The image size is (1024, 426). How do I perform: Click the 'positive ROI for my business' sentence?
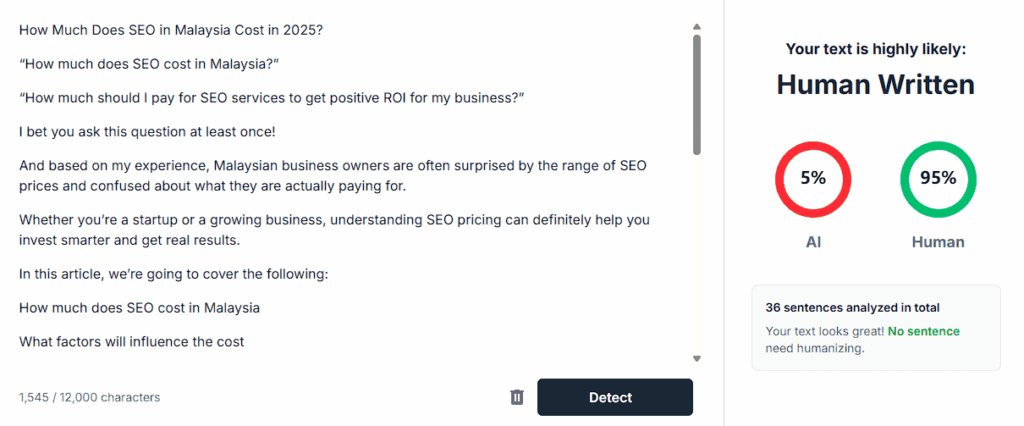(x=272, y=97)
